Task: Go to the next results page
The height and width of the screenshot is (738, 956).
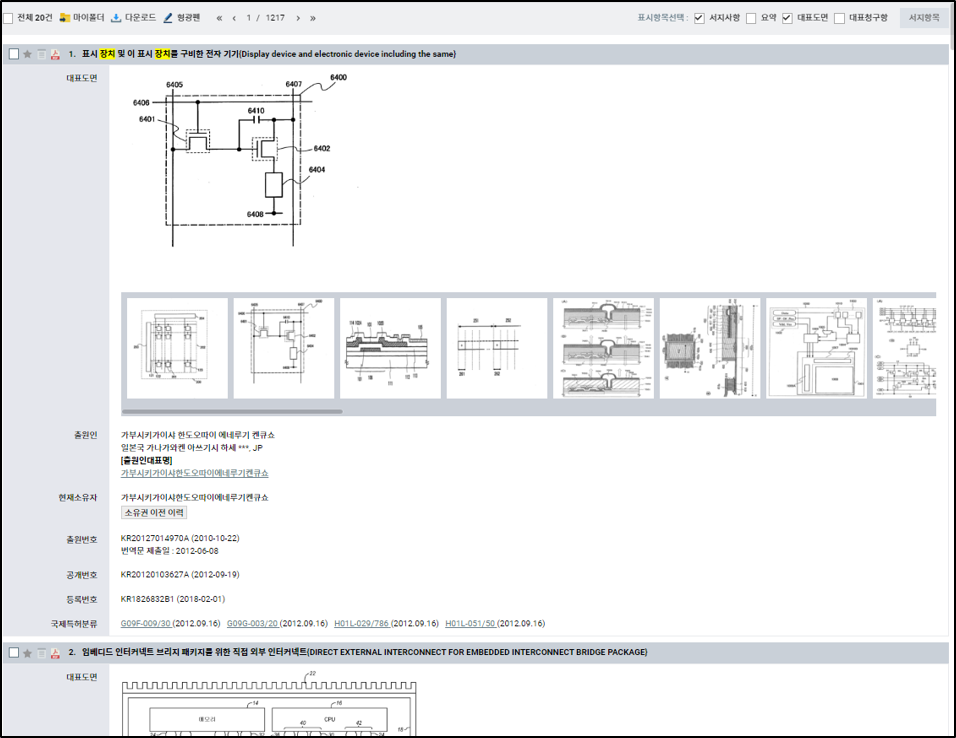Action: [x=297, y=18]
